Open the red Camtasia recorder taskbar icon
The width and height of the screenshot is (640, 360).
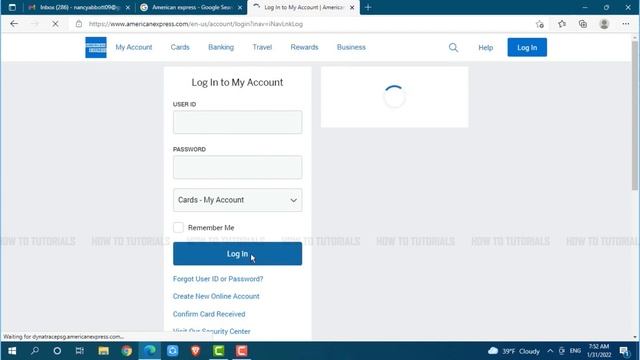[242, 351]
